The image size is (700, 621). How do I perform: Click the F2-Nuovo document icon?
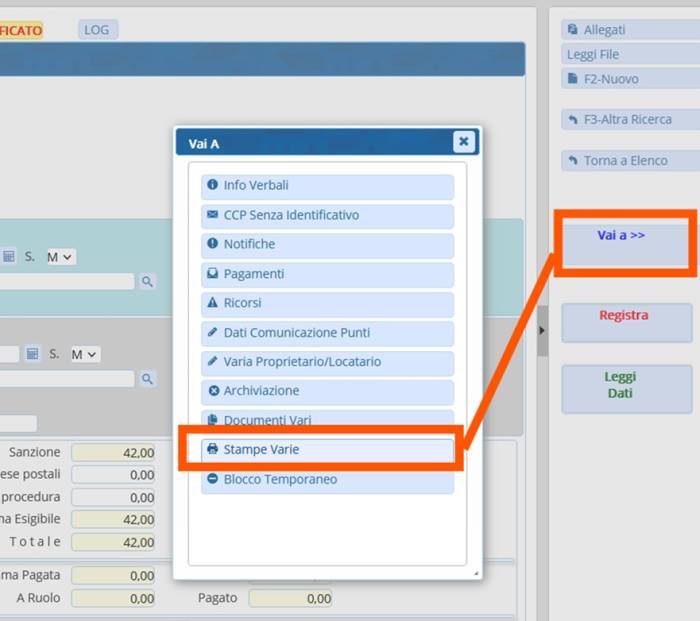[x=572, y=78]
